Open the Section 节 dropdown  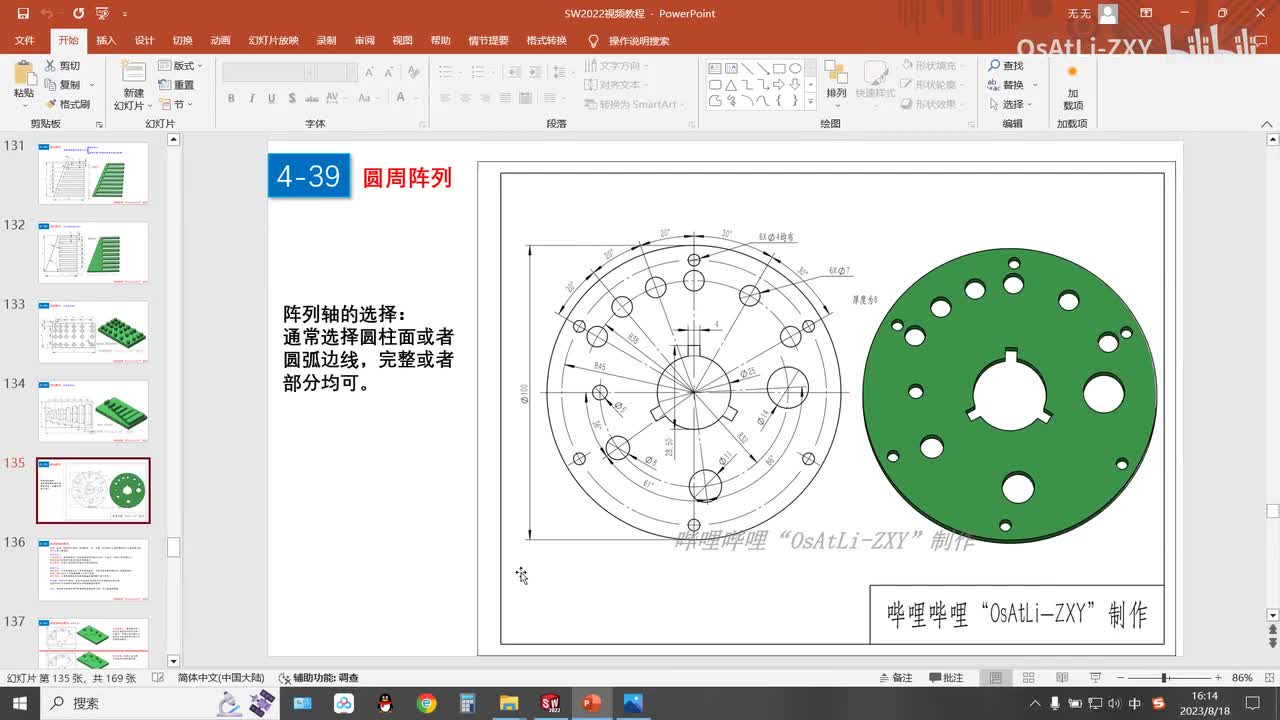point(176,104)
